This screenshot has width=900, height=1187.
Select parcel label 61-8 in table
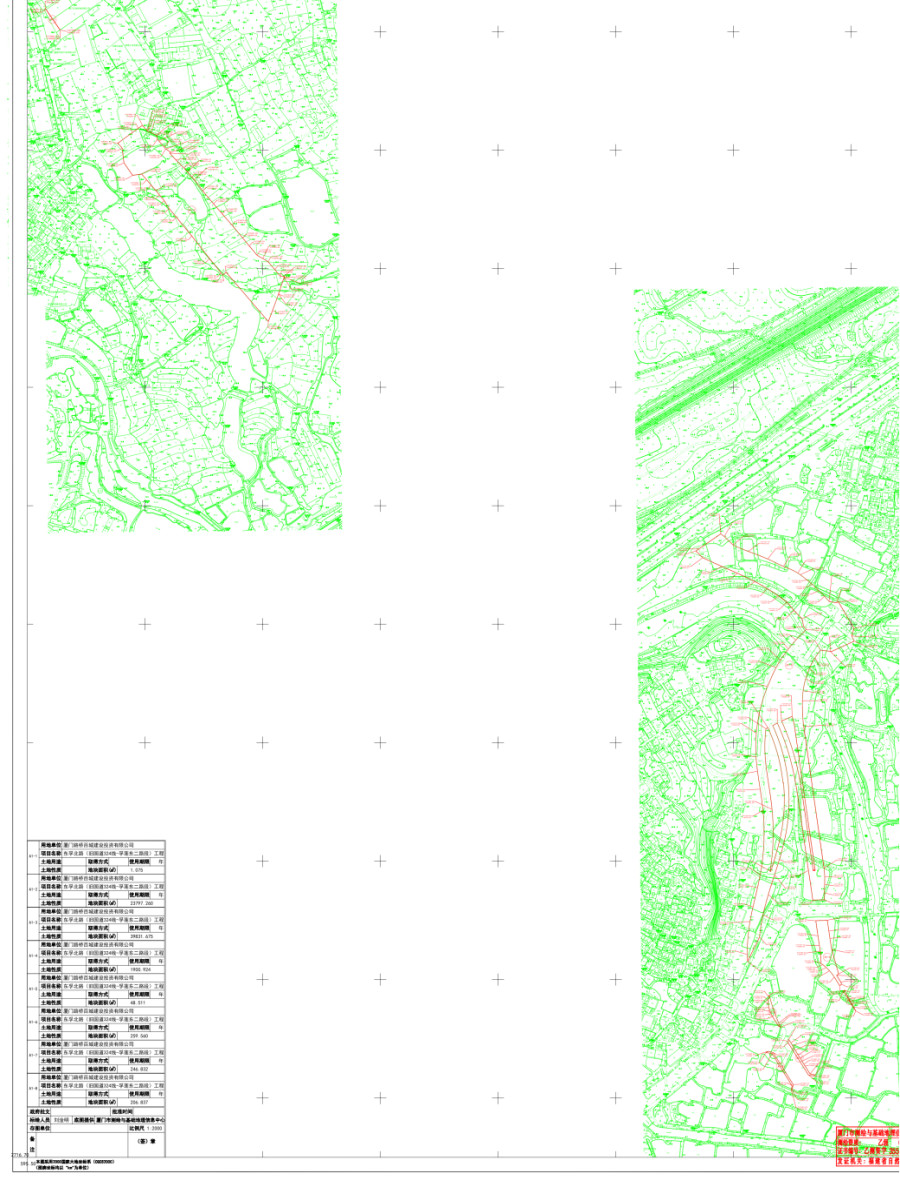(32, 1089)
